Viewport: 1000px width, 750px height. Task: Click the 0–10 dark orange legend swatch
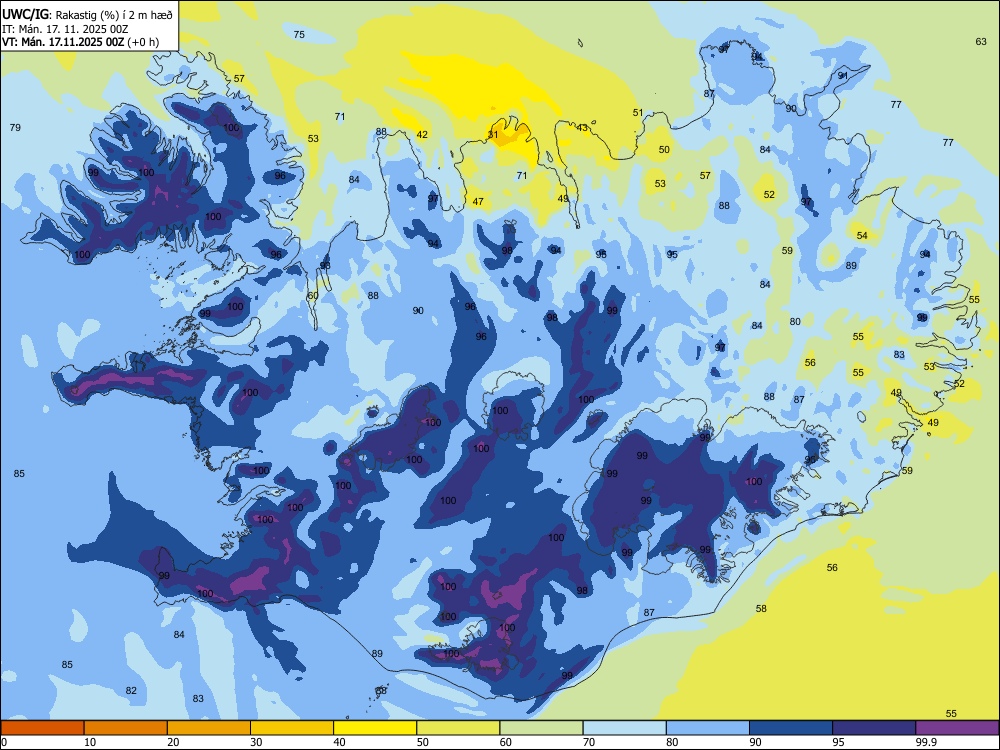(42, 728)
